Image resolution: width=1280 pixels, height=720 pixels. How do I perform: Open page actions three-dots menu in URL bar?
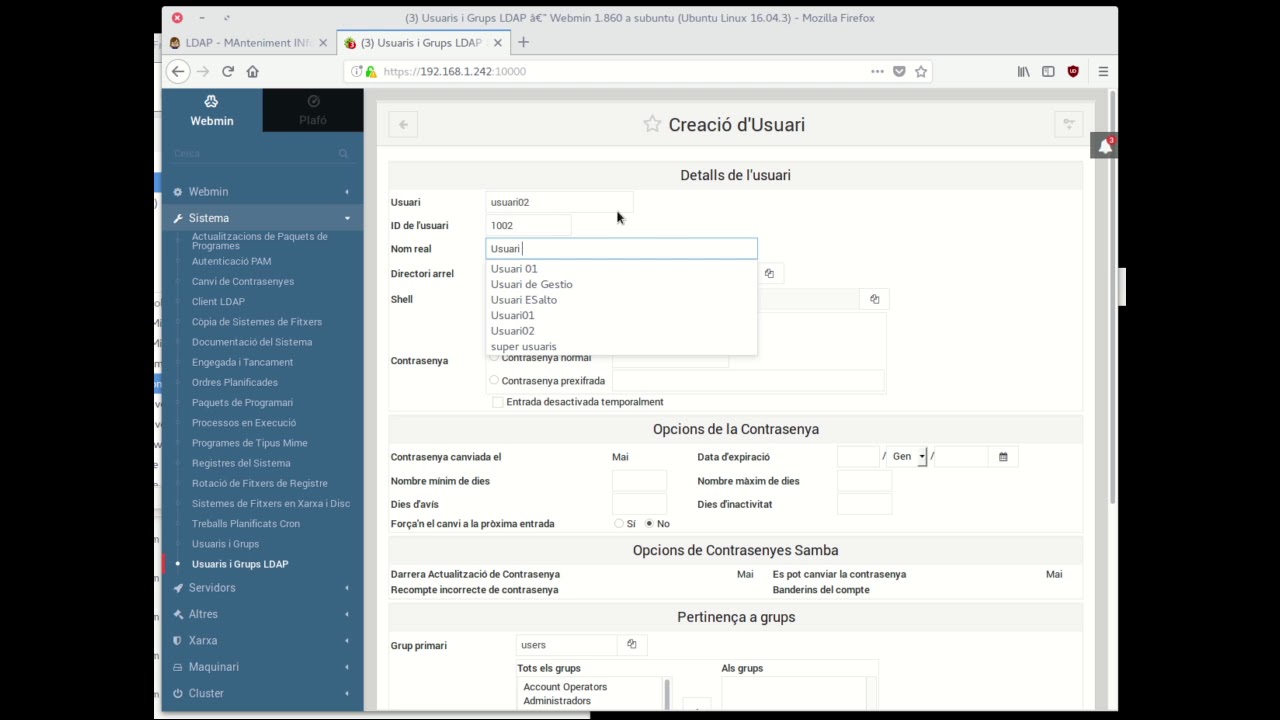click(x=877, y=71)
